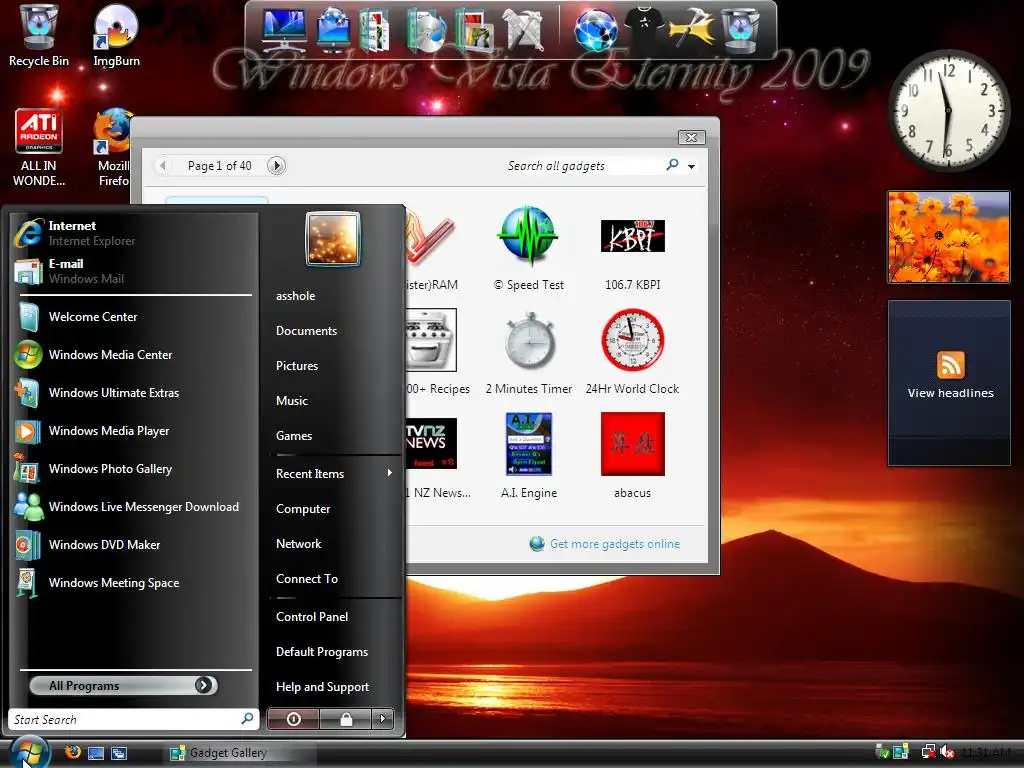The width and height of the screenshot is (1024, 768).
Task: Open Welcome Center
Action: (x=134, y=317)
